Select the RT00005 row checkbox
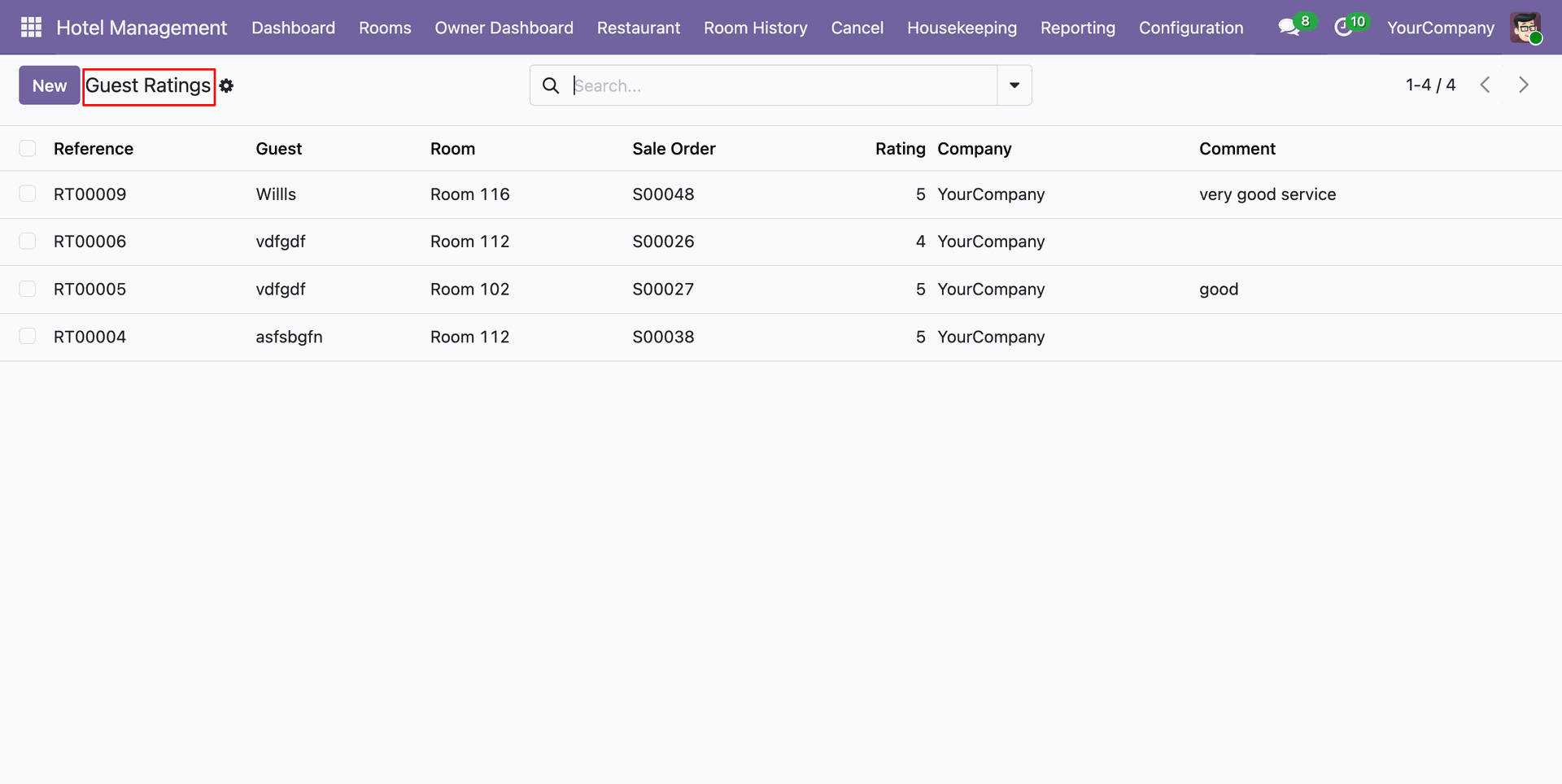Screen dimensions: 1562x784 (x=28, y=289)
